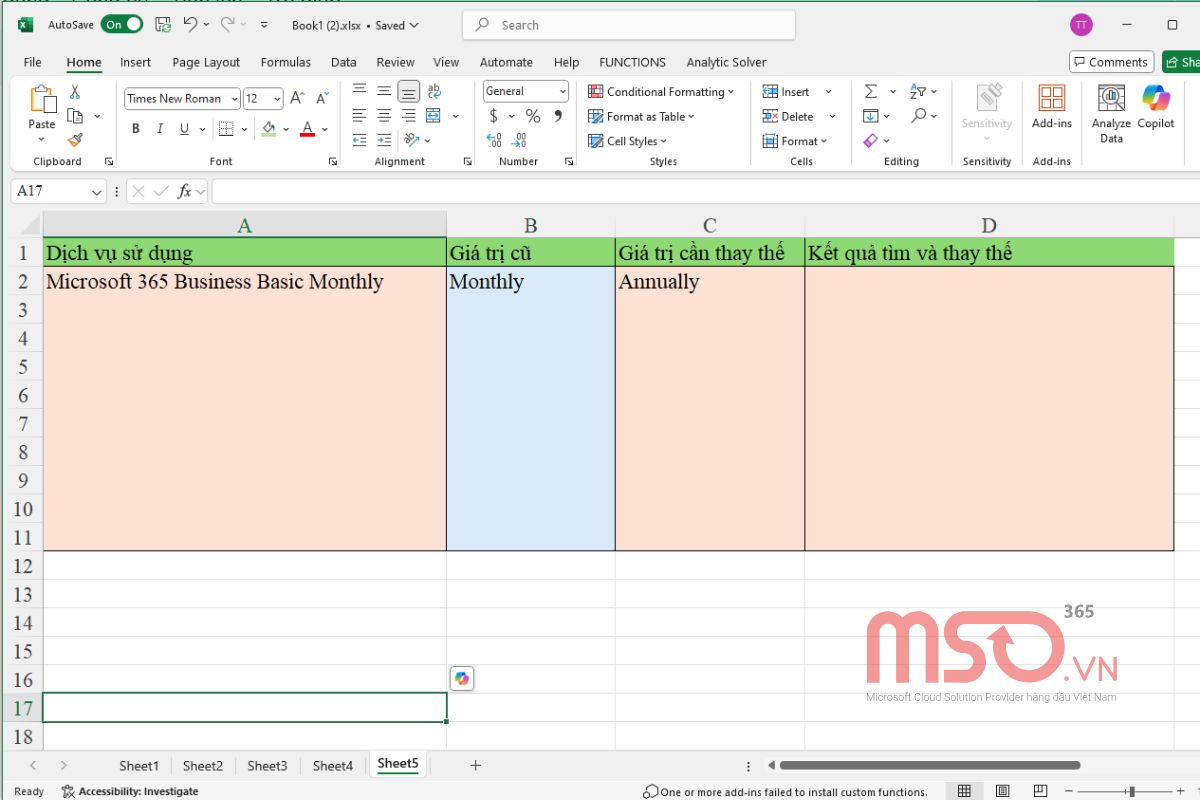Open the Times New Roman font dropdown
The width and height of the screenshot is (1200, 800).
click(234, 99)
